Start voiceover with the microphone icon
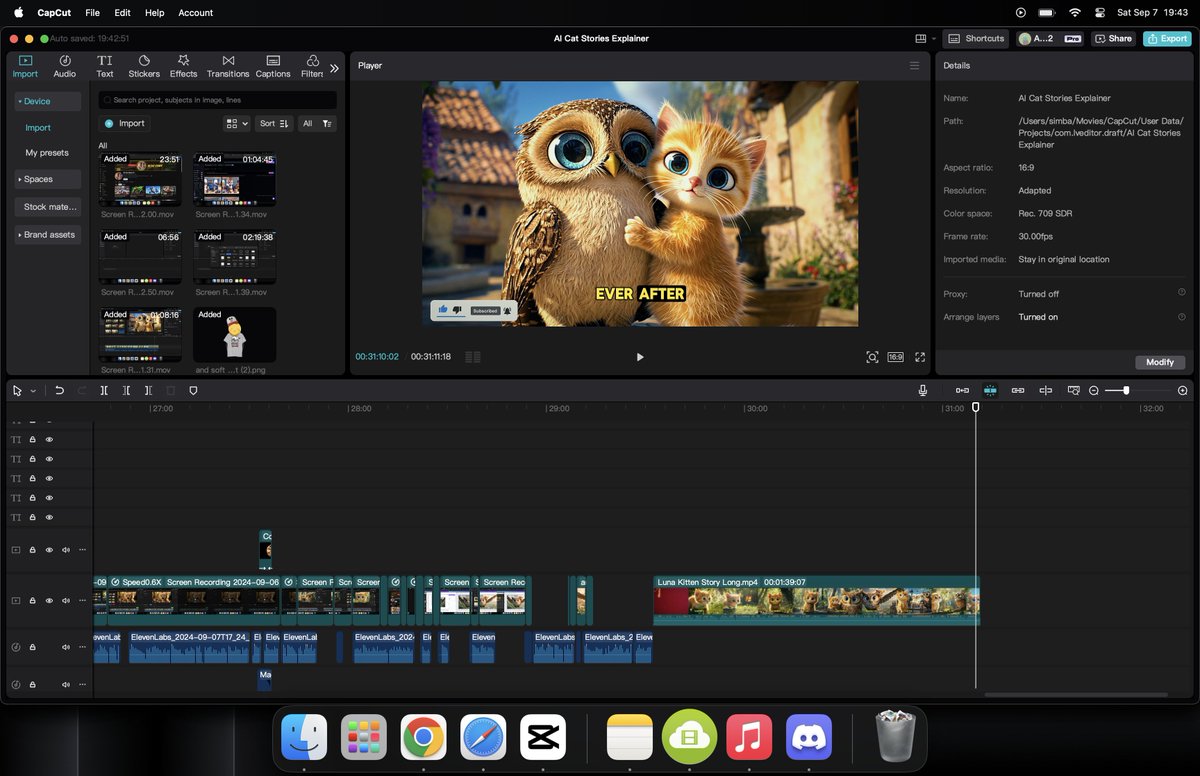Screen dimensions: 1200x776 tap(923, 391)
